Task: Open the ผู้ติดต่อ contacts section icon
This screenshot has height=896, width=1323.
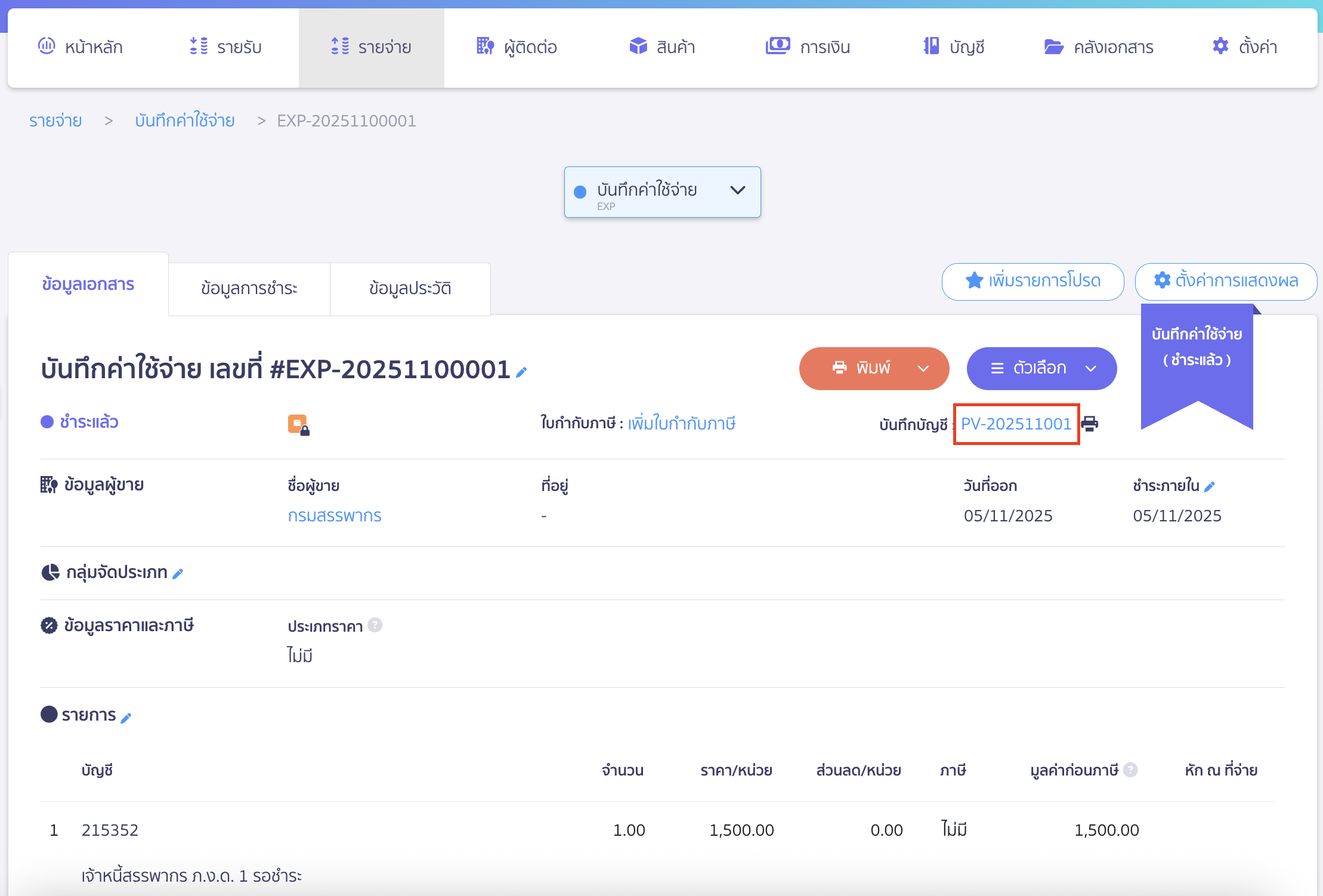Action: click(x=484, y=46)
